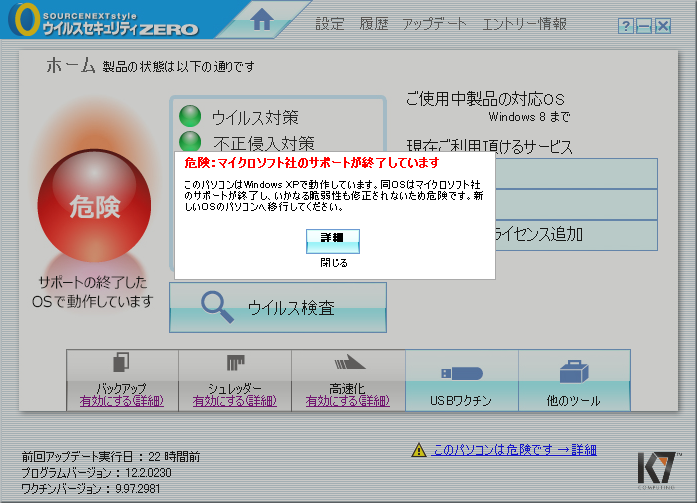The image size is (697, 503).
Task: Click 閉じる to dismiss the warning dialog
Action: click(x=334, y=263)
